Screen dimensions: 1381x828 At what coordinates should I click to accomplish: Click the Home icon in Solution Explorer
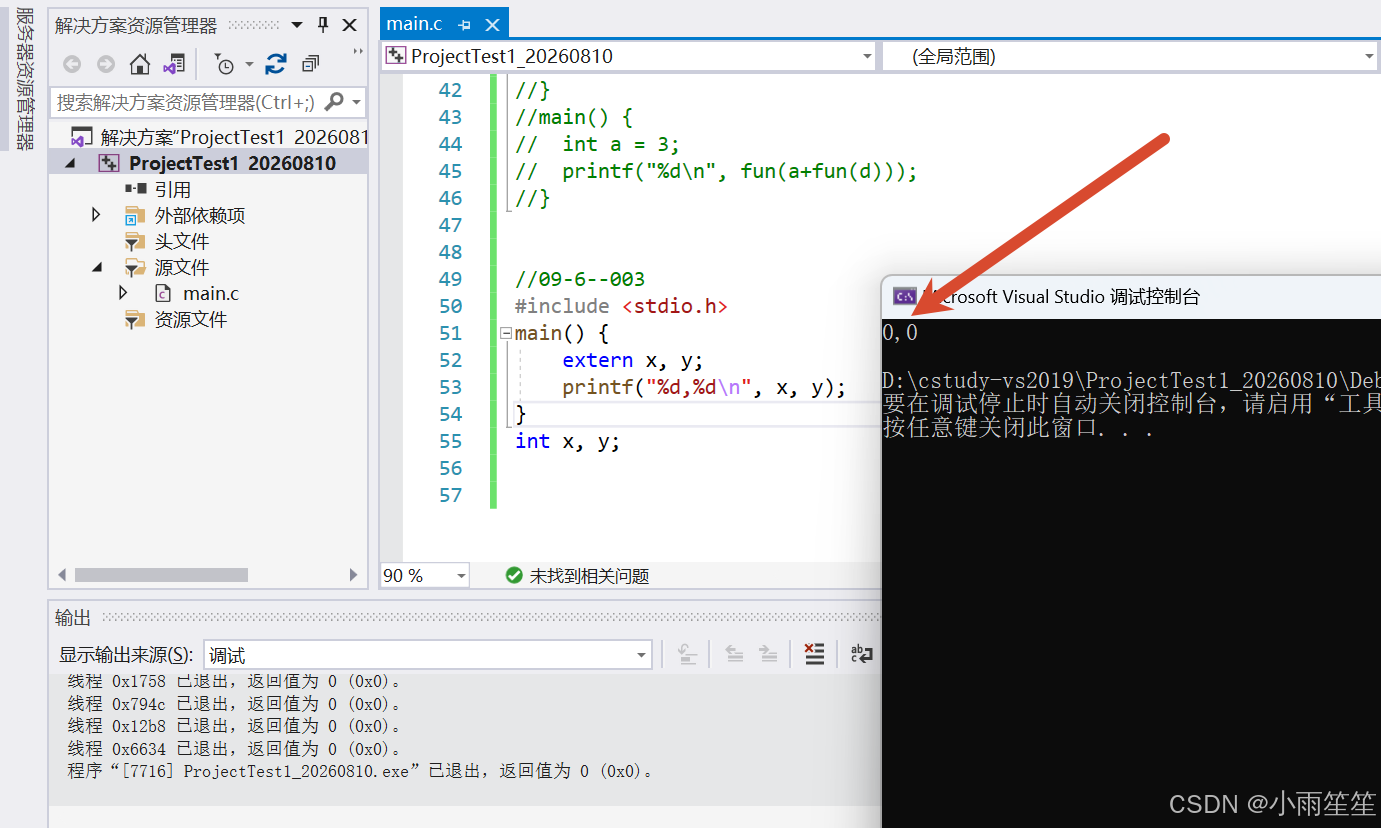coord(140,64)
